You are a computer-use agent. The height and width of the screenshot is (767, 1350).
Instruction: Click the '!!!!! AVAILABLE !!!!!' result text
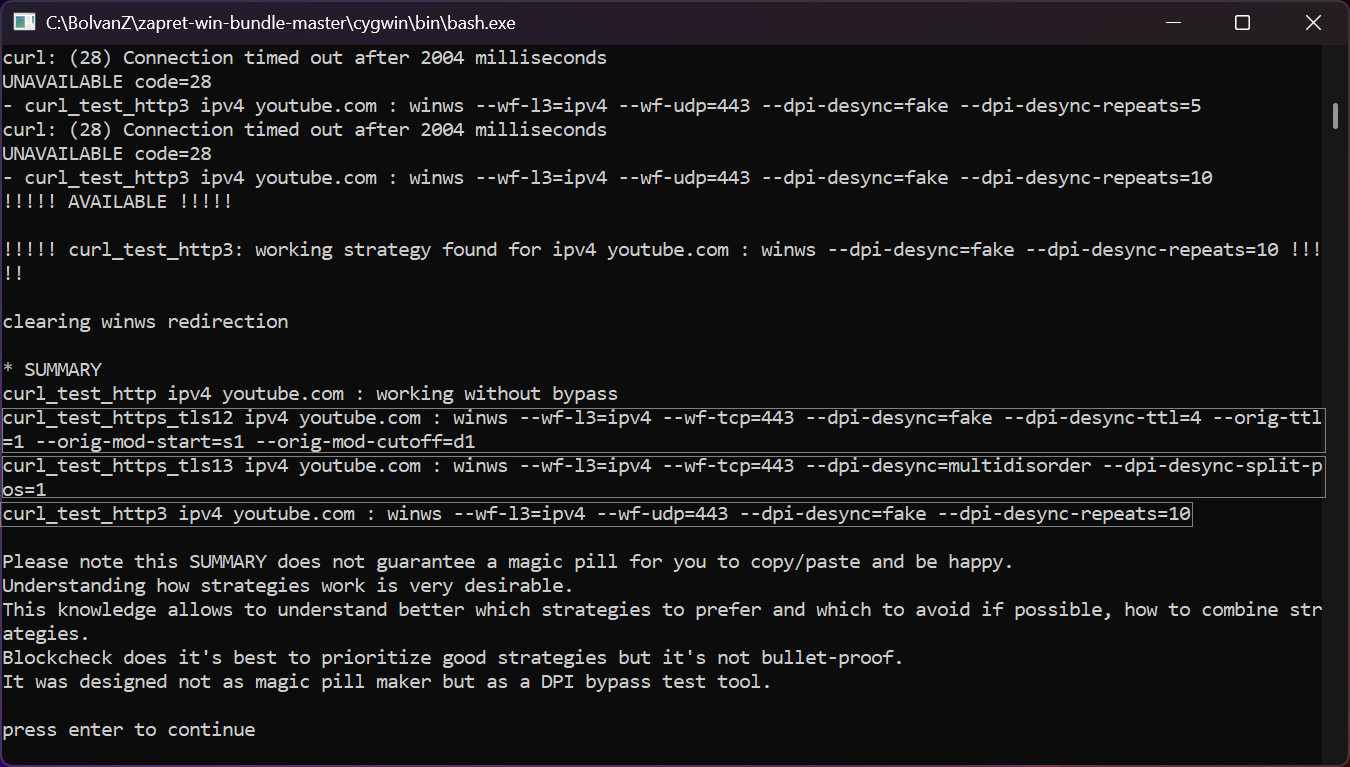coord(117,202)
